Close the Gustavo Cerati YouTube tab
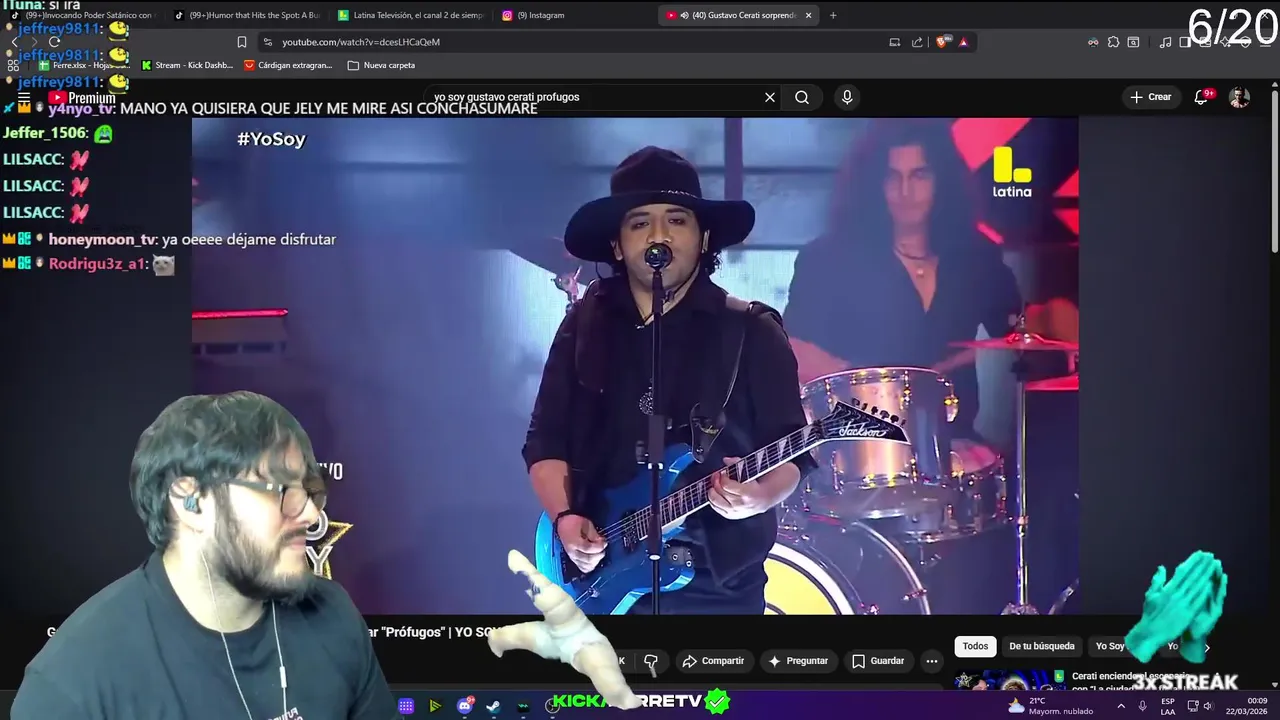This screenshot has width=1280, height=720. point(808,15)
